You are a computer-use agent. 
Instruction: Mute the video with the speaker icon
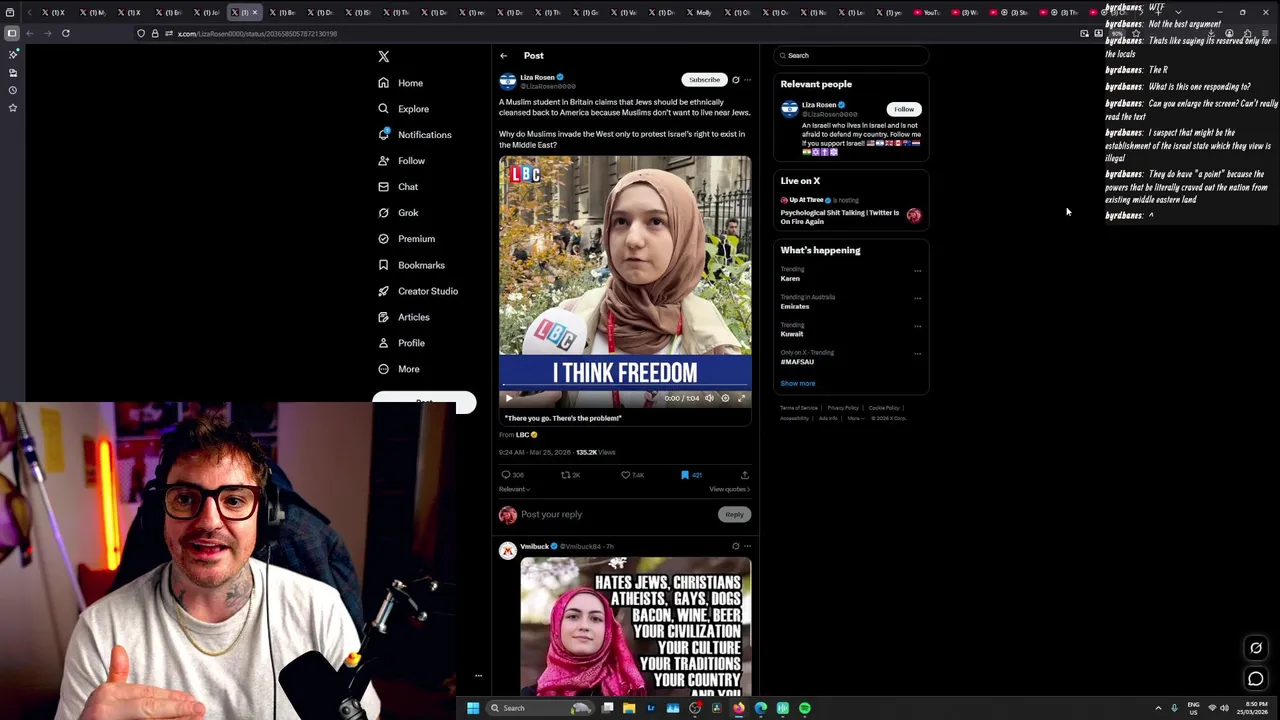point(709,398)
